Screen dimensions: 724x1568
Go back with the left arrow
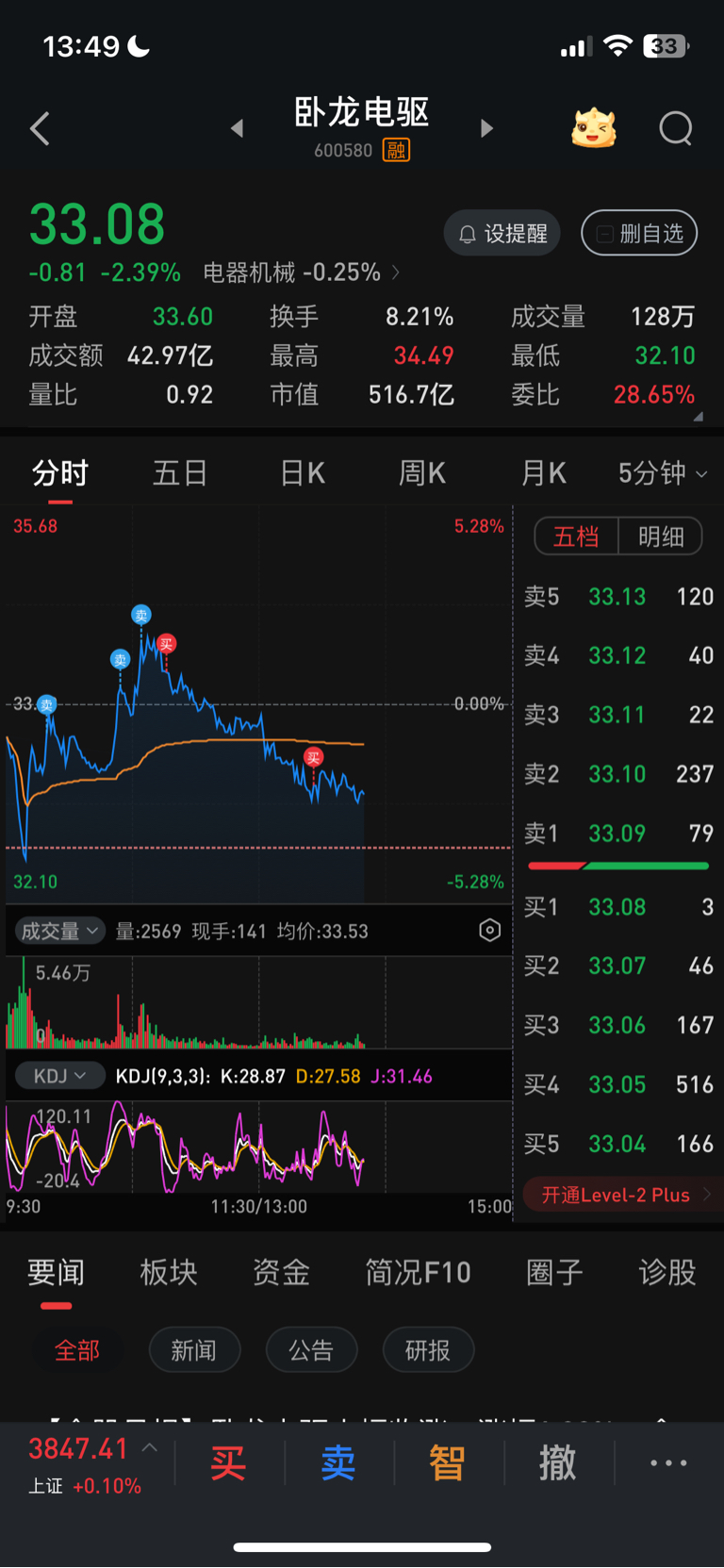[40, 128]
